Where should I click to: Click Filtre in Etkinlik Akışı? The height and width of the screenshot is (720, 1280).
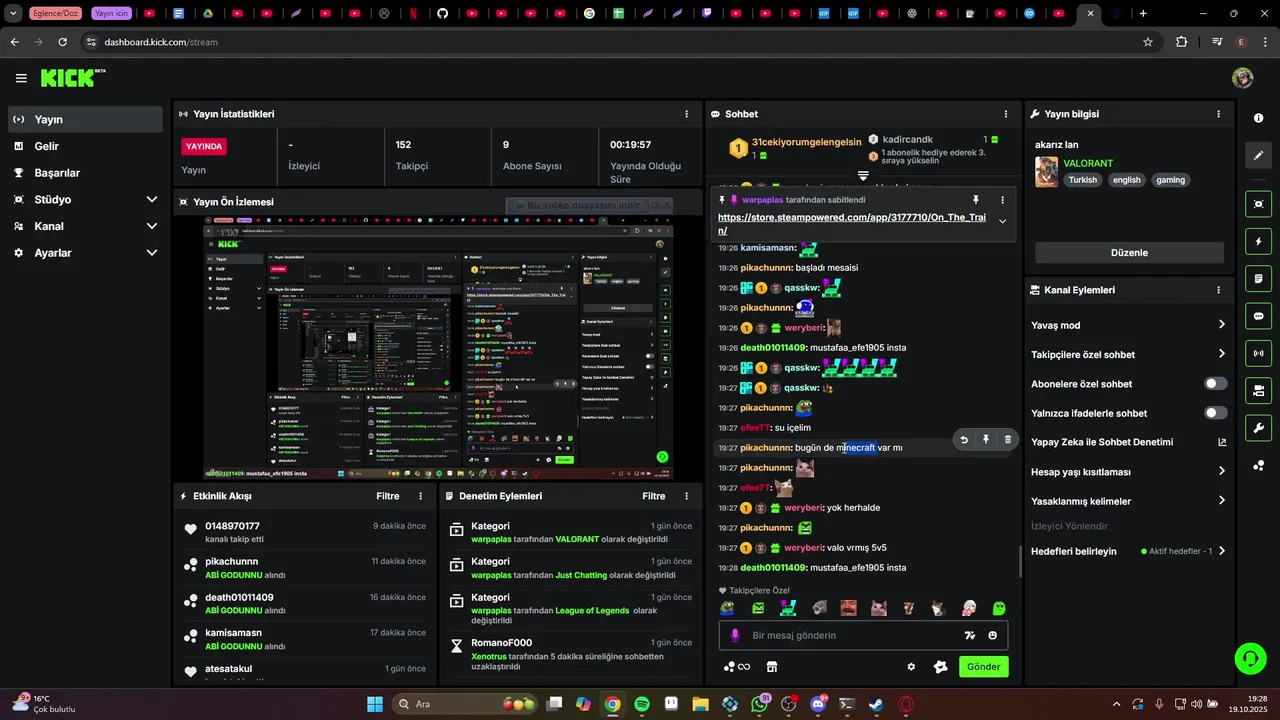coord(387,496)
